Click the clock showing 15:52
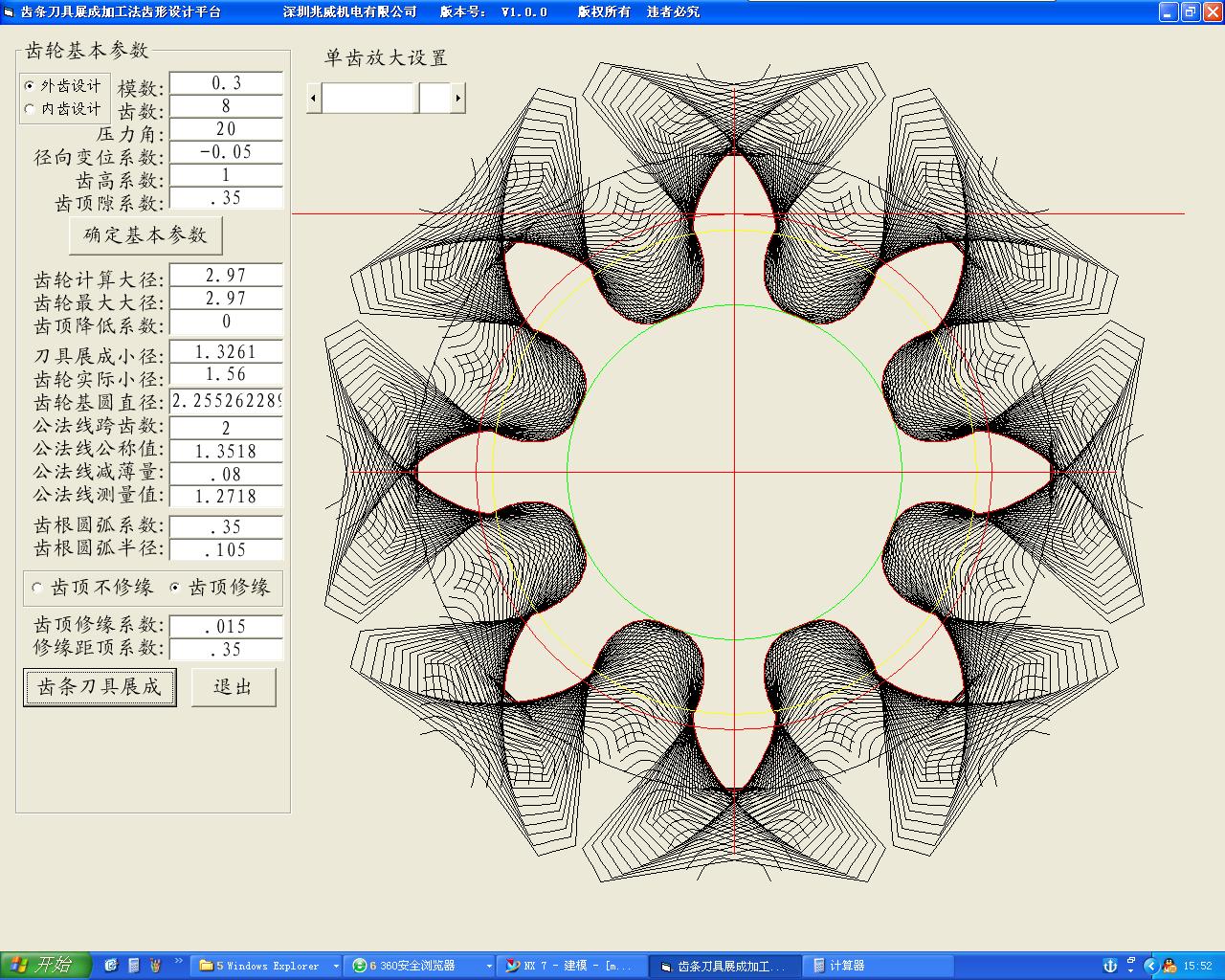Image resolution: width=1225 pixels, height=980 pixels. coord(1197,966)
